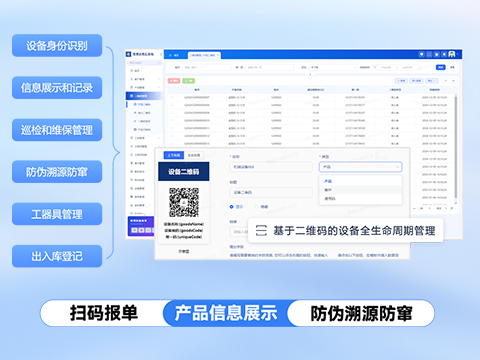Viewport: 480px width, 360px height.
Task: Open the home tab in the header bar
Action: [x=175, y=55]
